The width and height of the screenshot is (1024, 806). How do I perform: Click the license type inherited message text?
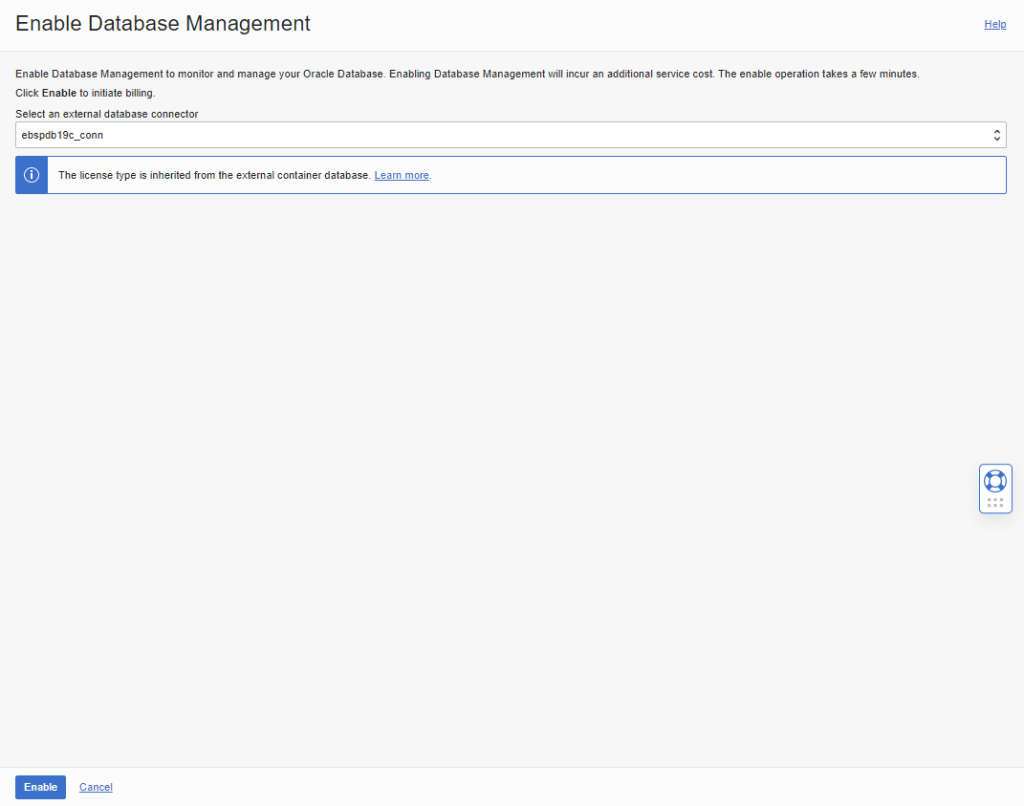click(214, 175)
